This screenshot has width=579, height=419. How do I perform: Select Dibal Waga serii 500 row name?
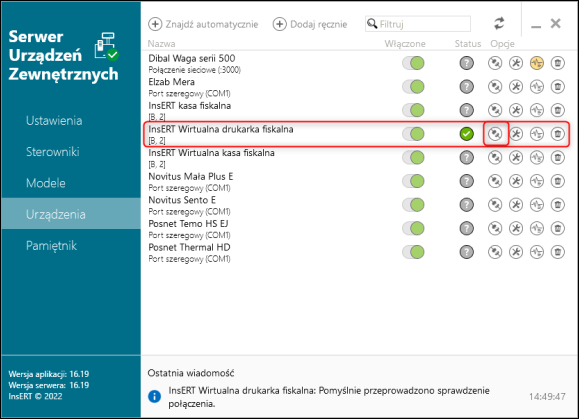click(x=192, y=58)
